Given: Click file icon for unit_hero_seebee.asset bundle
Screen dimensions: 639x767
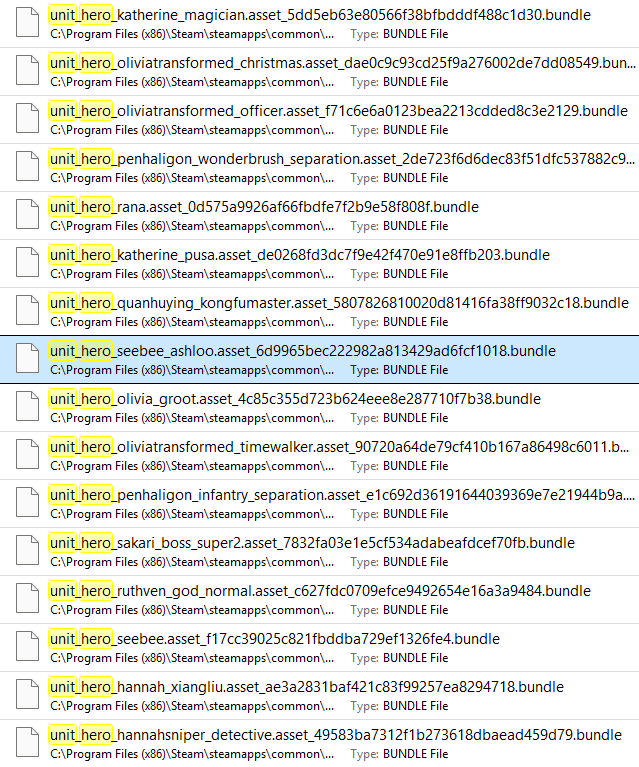Looking at the screenshot, I should coord(27,646).
